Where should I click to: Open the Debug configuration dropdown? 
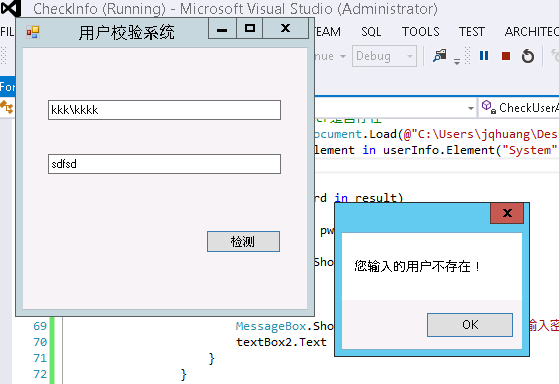pos(384,56)
